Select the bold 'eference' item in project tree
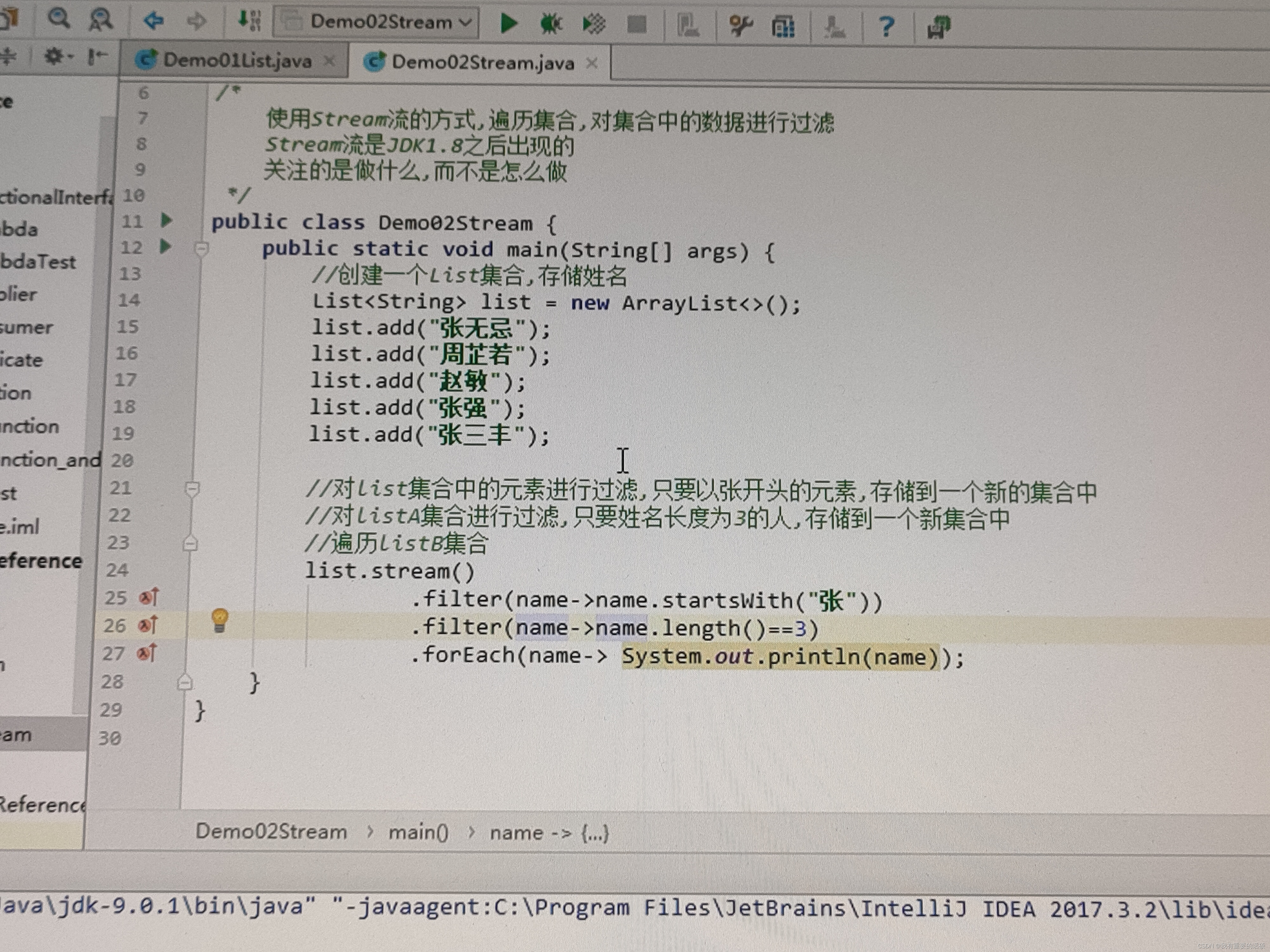Image resolution: width=1270 pixels, height=952 pixels. [41, 560]
